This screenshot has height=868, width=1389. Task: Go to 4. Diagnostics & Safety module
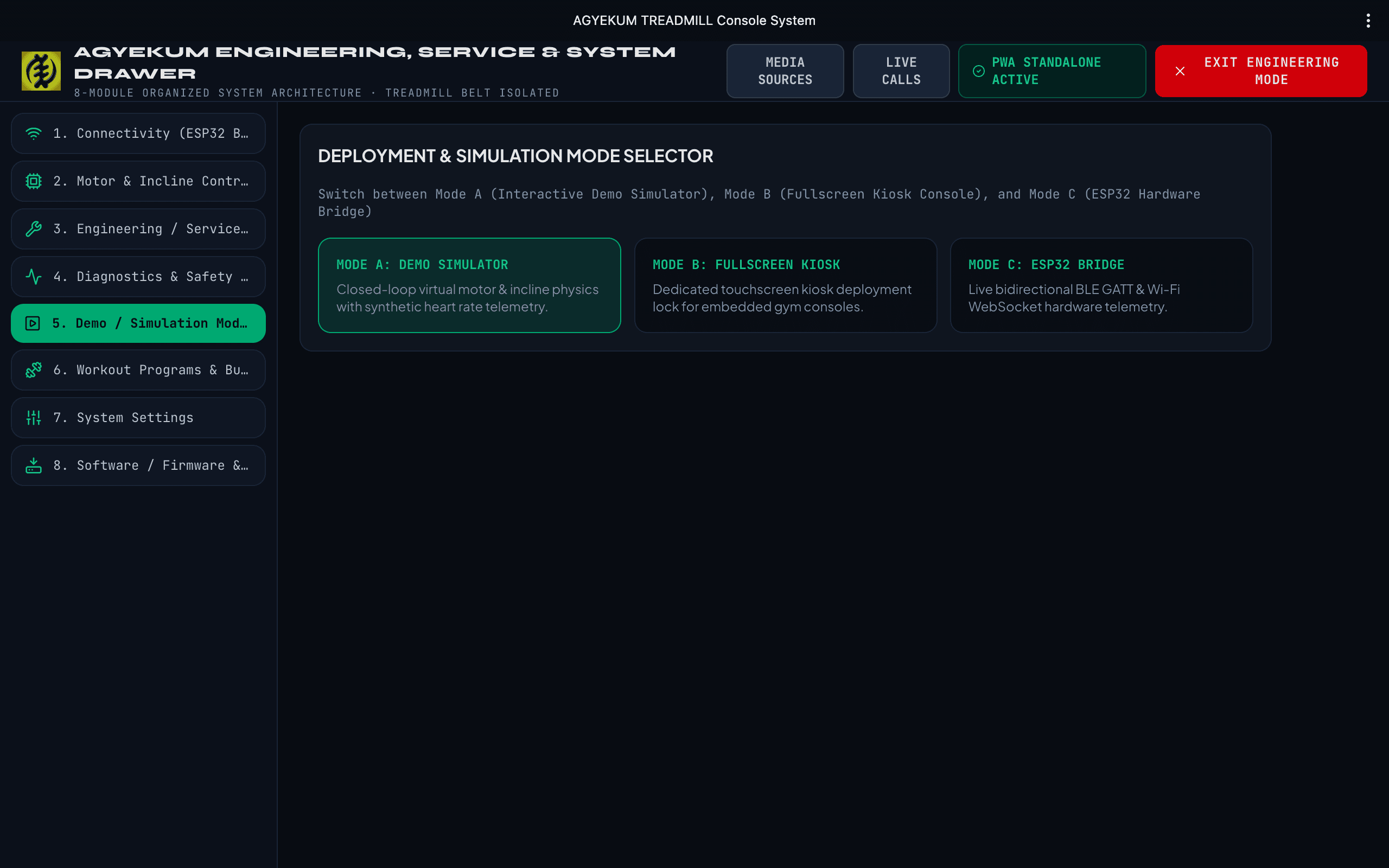coord(138,277)
